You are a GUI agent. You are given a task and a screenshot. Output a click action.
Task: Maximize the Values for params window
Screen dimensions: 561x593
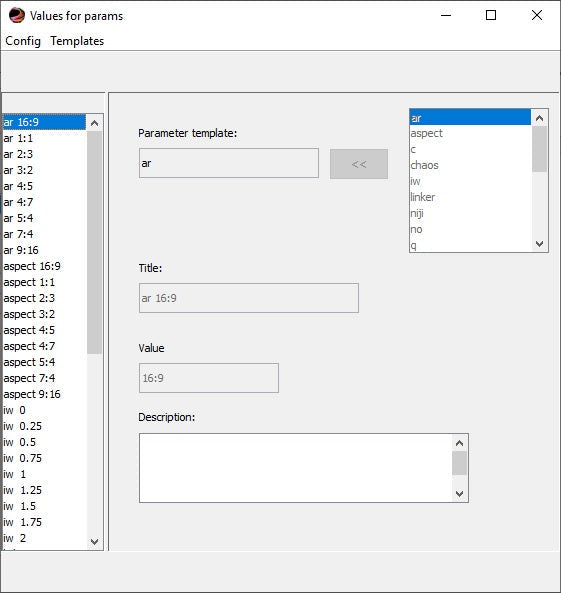(x=491, y=16)
